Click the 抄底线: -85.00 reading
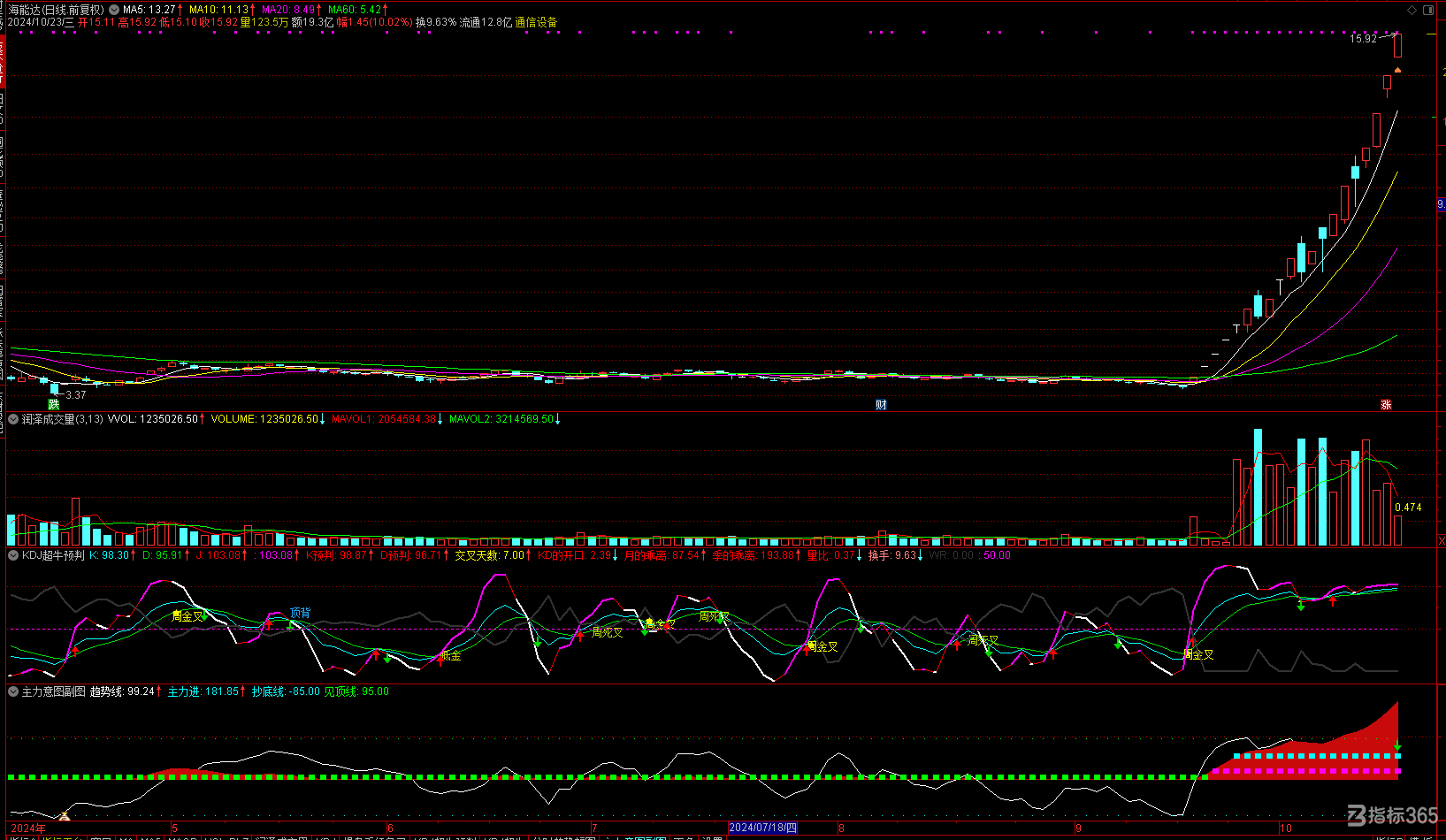The height and width of the screenshot is (840, 1446). click(x=286, y=691)
